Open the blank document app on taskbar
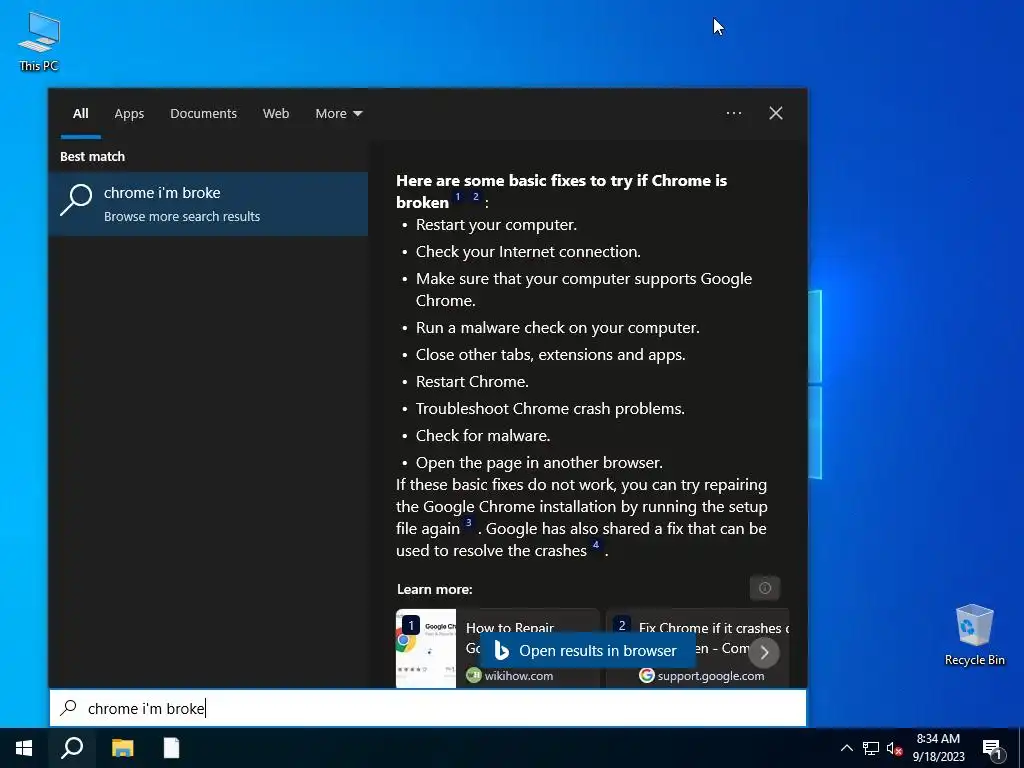Image resolution: width=1024 pixels, height=768 pixels. (x=171, y=748)
